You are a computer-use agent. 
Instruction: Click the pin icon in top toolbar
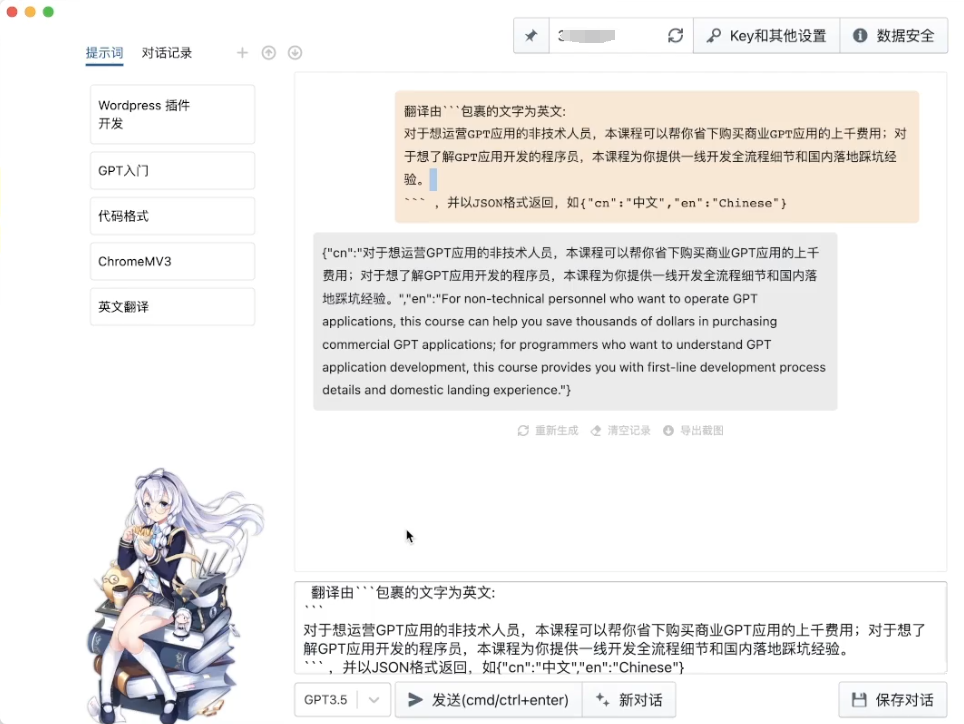531,36
